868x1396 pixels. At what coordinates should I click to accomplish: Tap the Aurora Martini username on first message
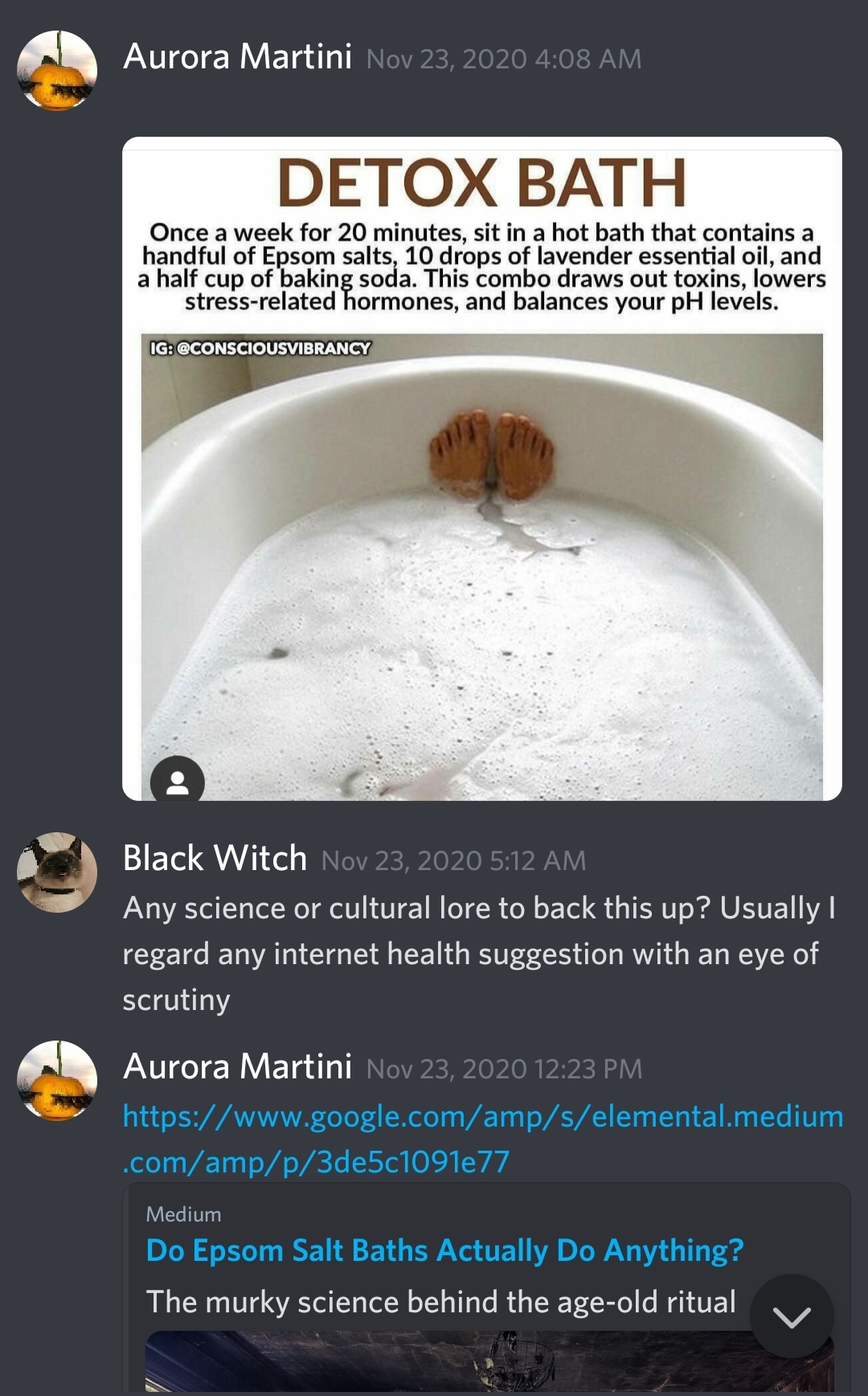237,57
